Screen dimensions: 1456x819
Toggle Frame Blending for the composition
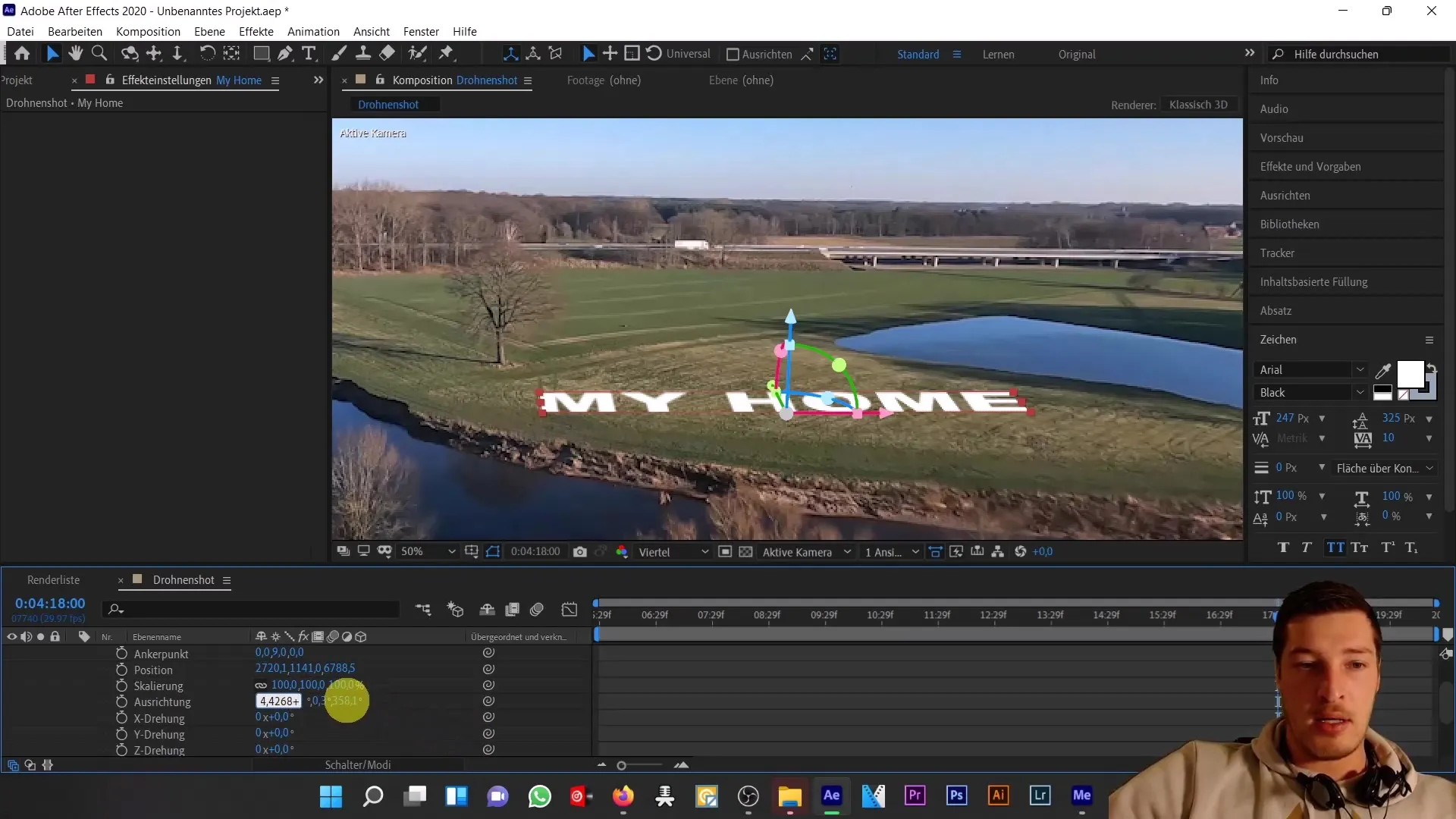(x=513, y=609)
